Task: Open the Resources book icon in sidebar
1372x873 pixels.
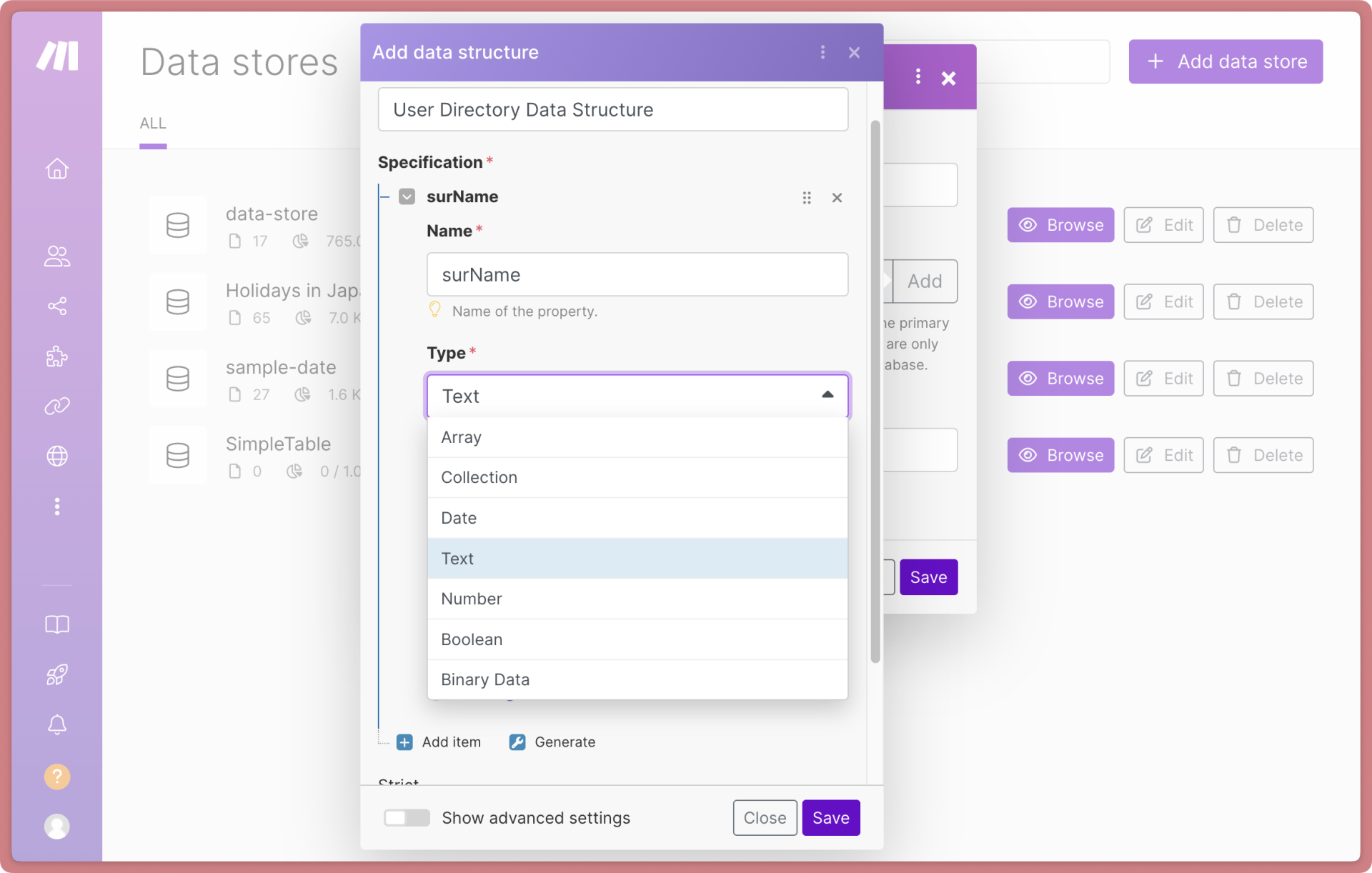Action: tap(56, 624)
